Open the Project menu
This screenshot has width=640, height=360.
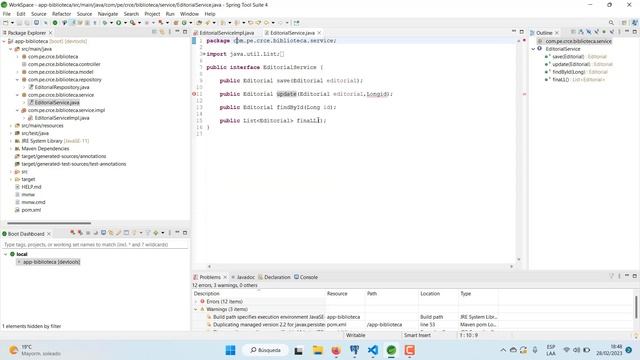[152, 14]
